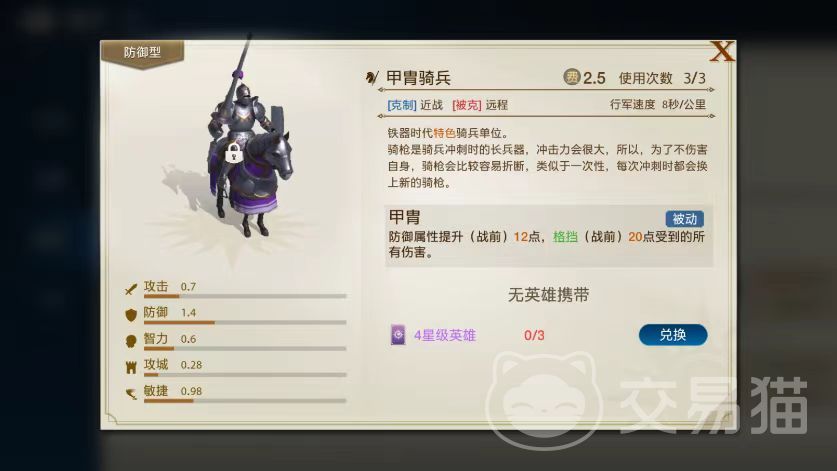Click the 甲胄 skill description box
The image size is (837, 471).
click(x=549, y=235)
